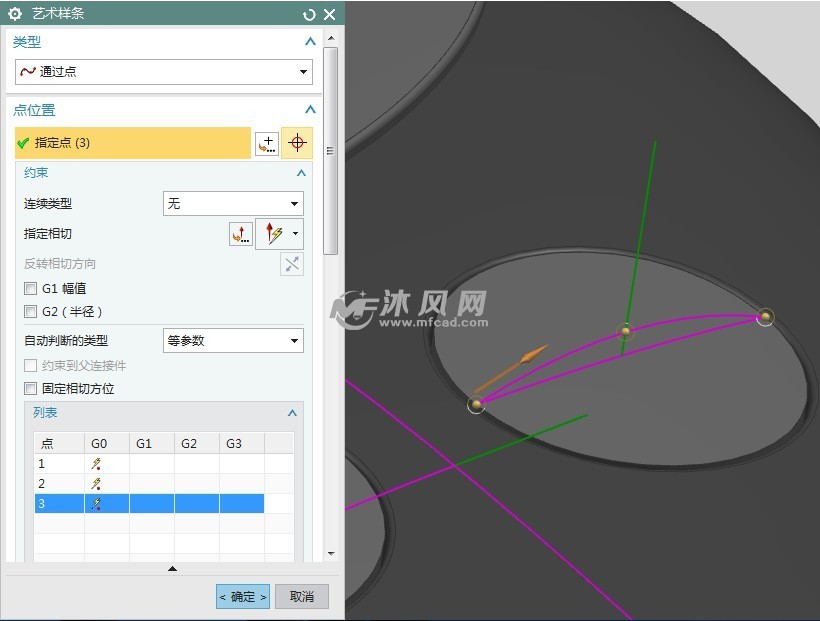Click G0 icon in row 3
Screen dimensions: 820x621
pyautogui.click(x=96, y=503)
